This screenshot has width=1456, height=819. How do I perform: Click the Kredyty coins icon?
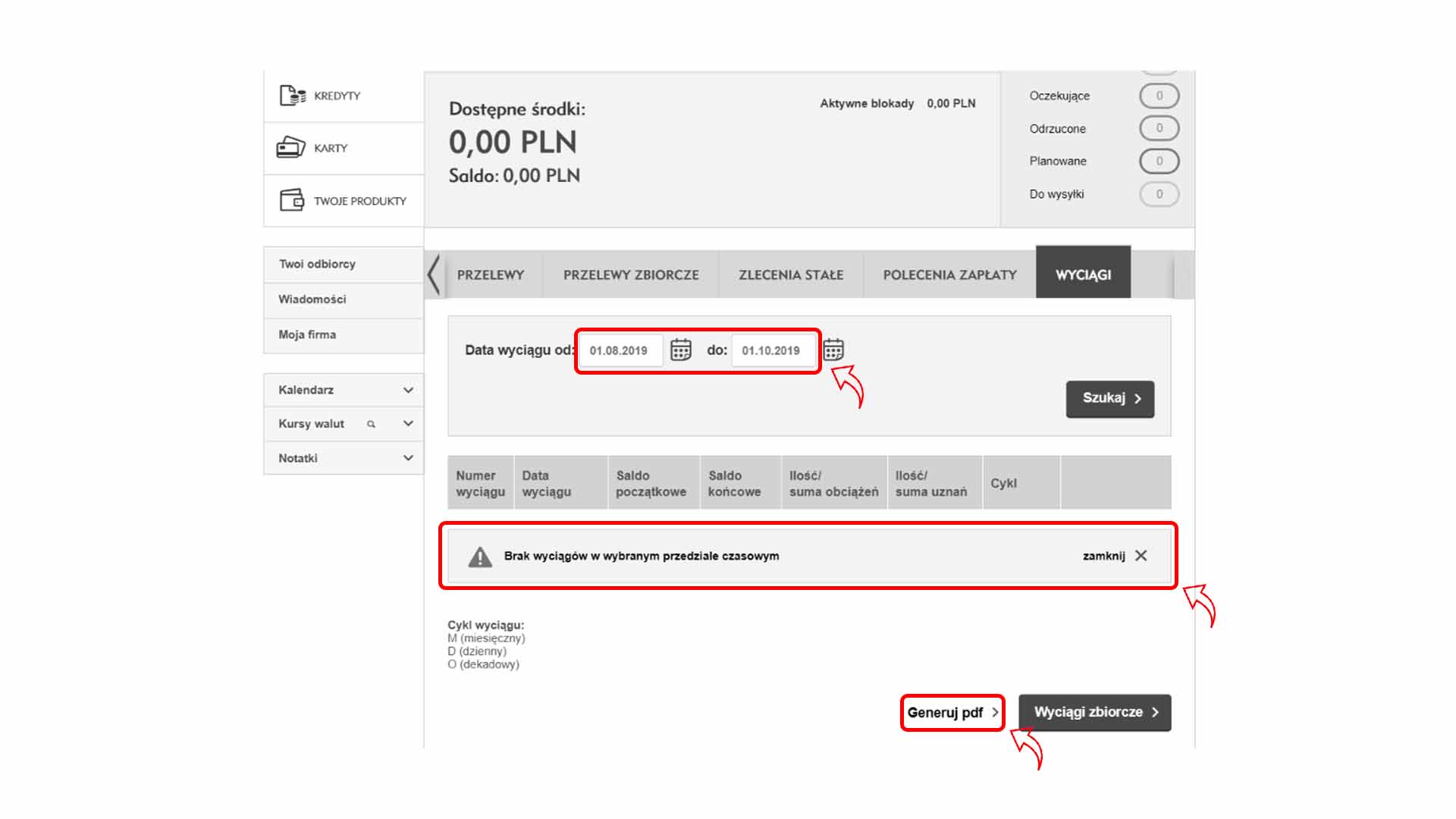[293, 96]
